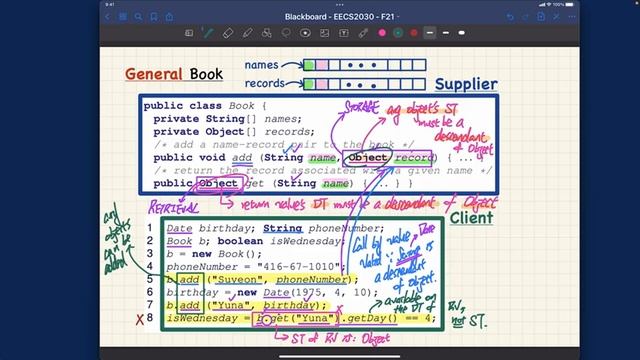Click 'private String[] names;' code line
This screenshot has height=360, width=640.
(227, 119)
